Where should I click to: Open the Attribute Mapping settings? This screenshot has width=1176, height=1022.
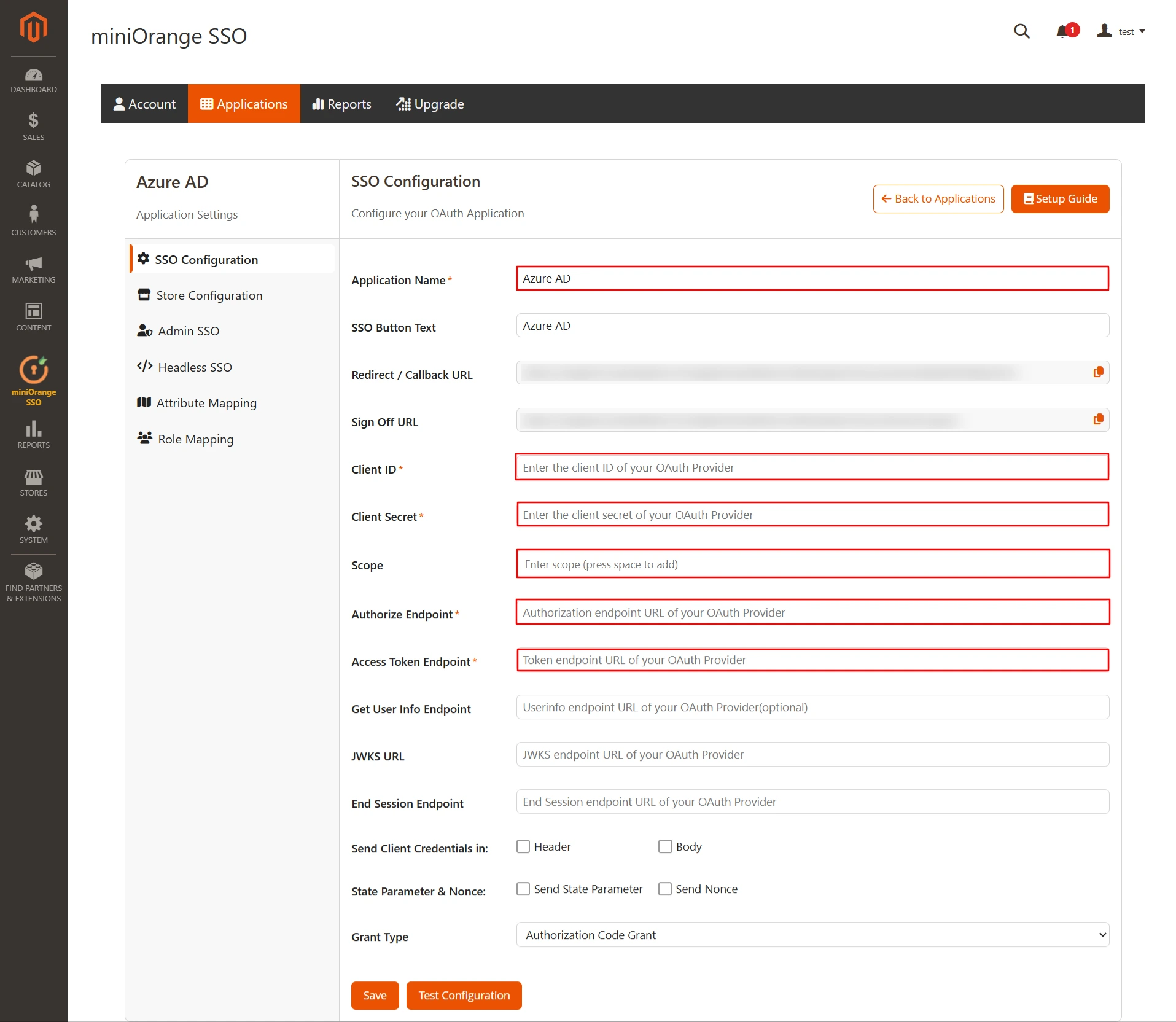pyautogui.click(x=206, y=402)
